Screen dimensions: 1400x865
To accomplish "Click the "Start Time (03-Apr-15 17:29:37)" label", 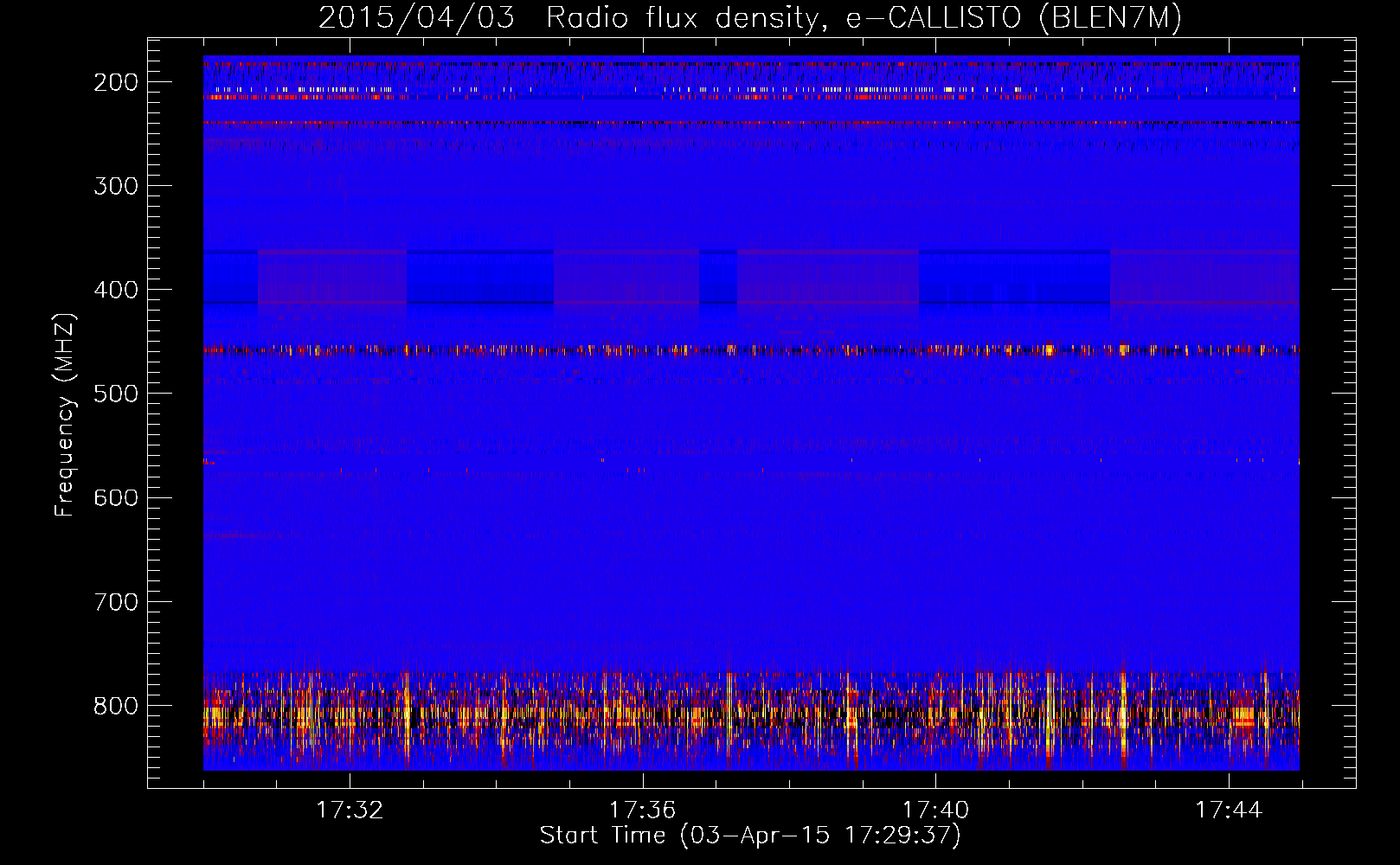I will click(750, 836).
